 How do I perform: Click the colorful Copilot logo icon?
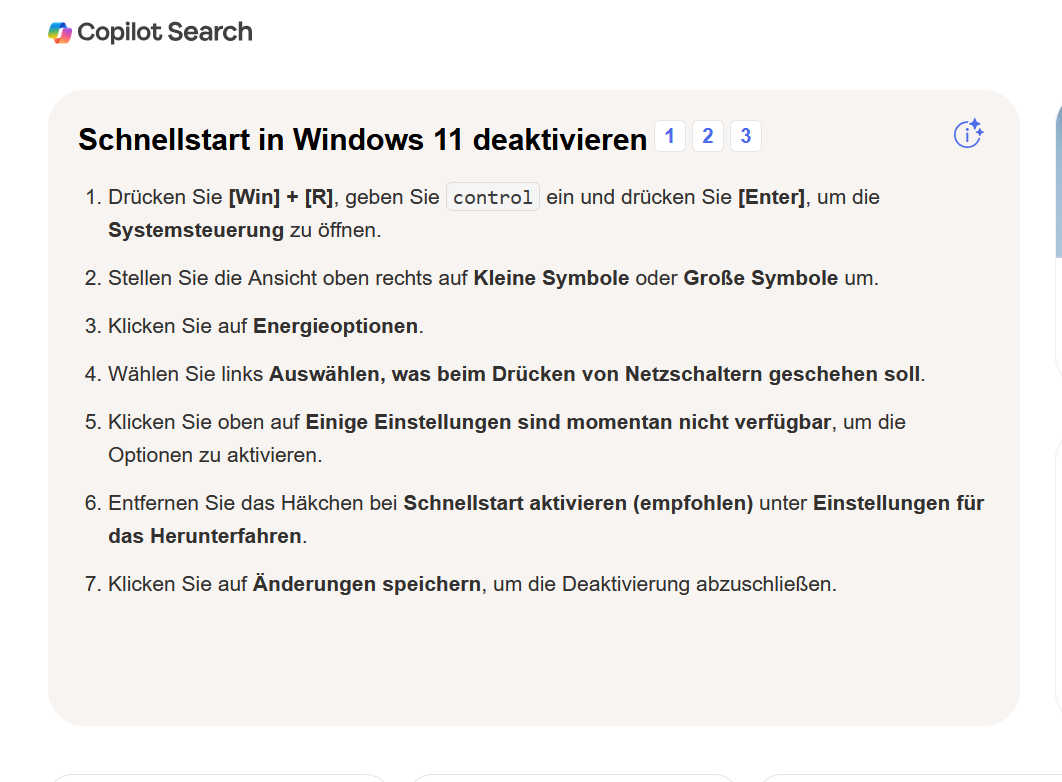click(60, 32)
